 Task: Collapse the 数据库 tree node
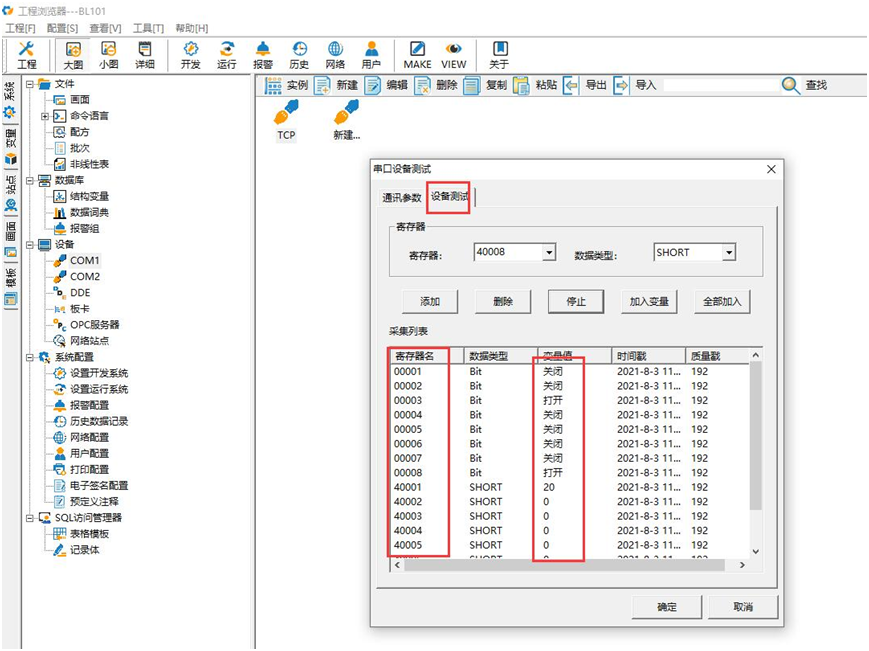29,181
